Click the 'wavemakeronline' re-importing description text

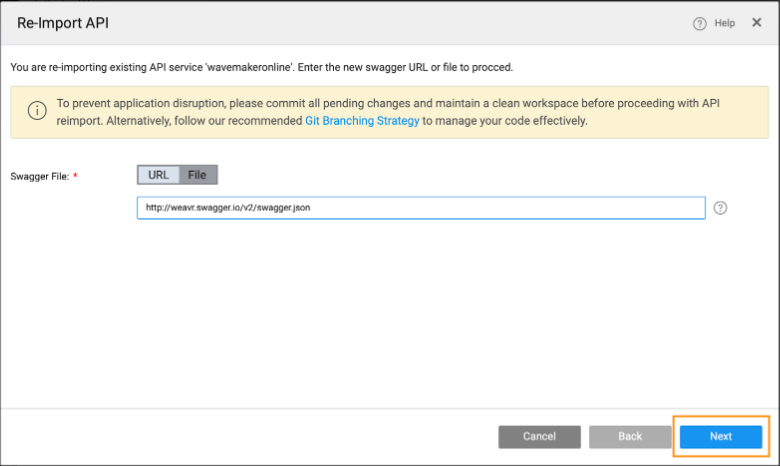click(x=260, y=67)
